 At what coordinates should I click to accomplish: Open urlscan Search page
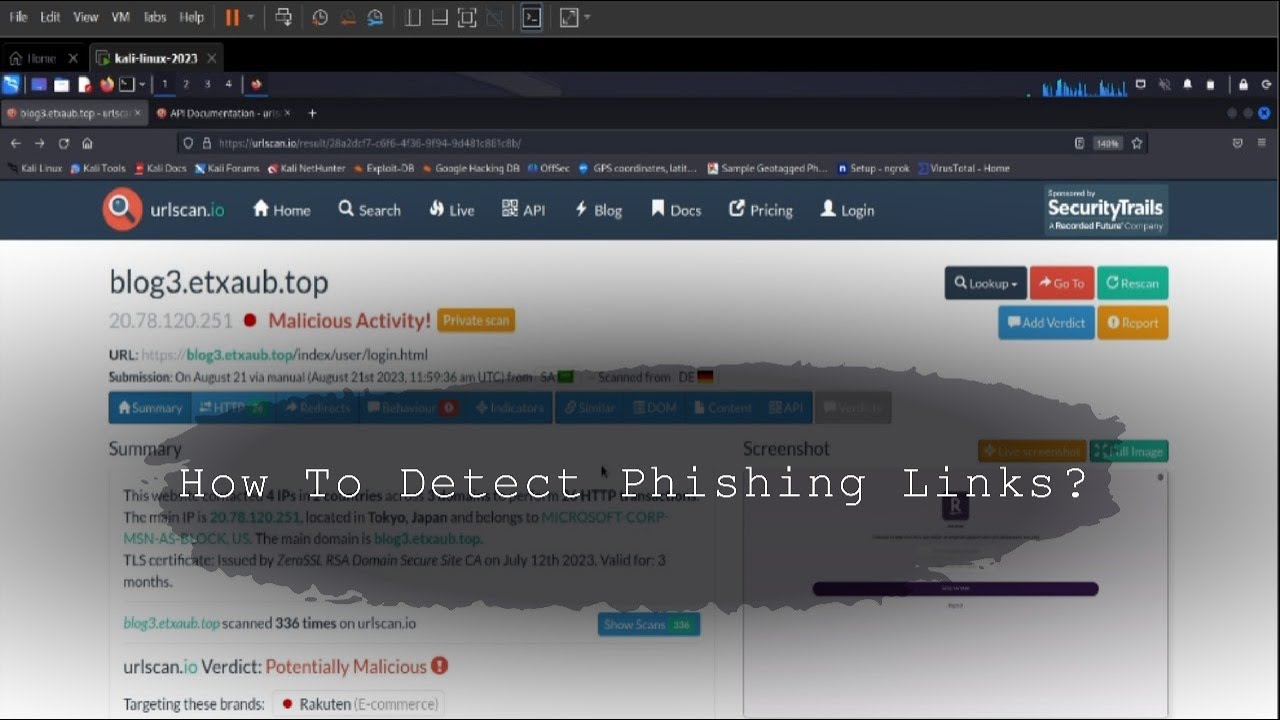(x=369, y=209)
